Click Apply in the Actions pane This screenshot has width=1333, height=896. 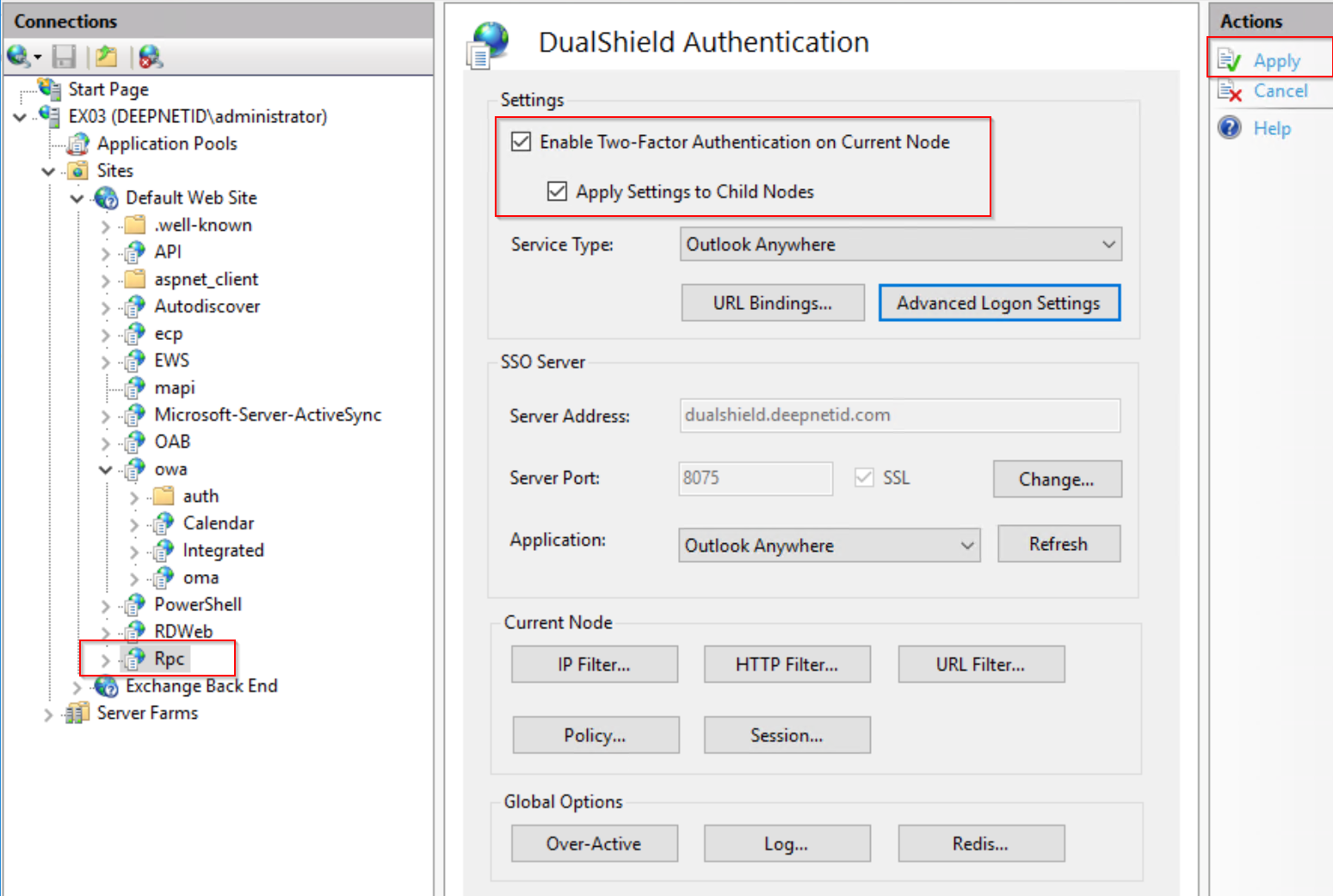1276,60
